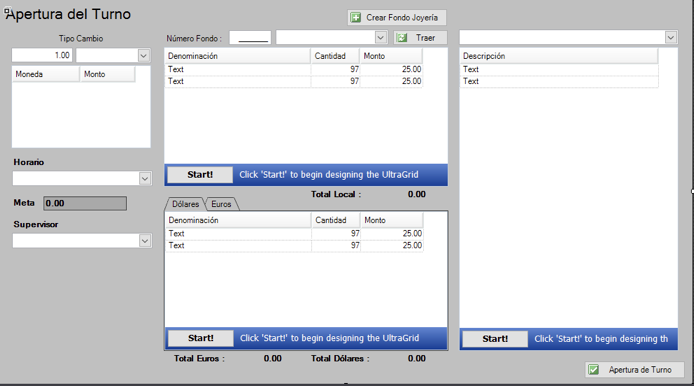Click the Cantidad header in the top grid

[335, 56]
